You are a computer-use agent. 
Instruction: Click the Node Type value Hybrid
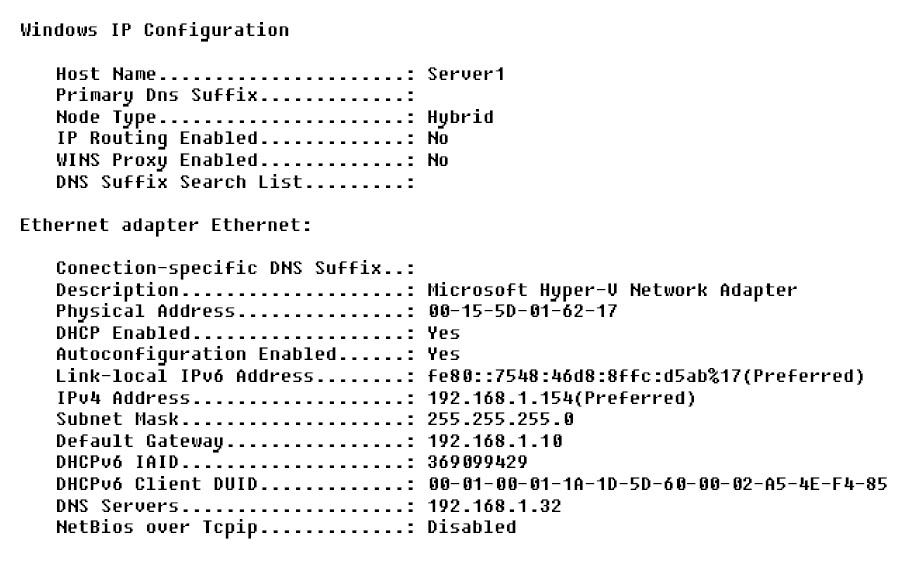[460, 117]
